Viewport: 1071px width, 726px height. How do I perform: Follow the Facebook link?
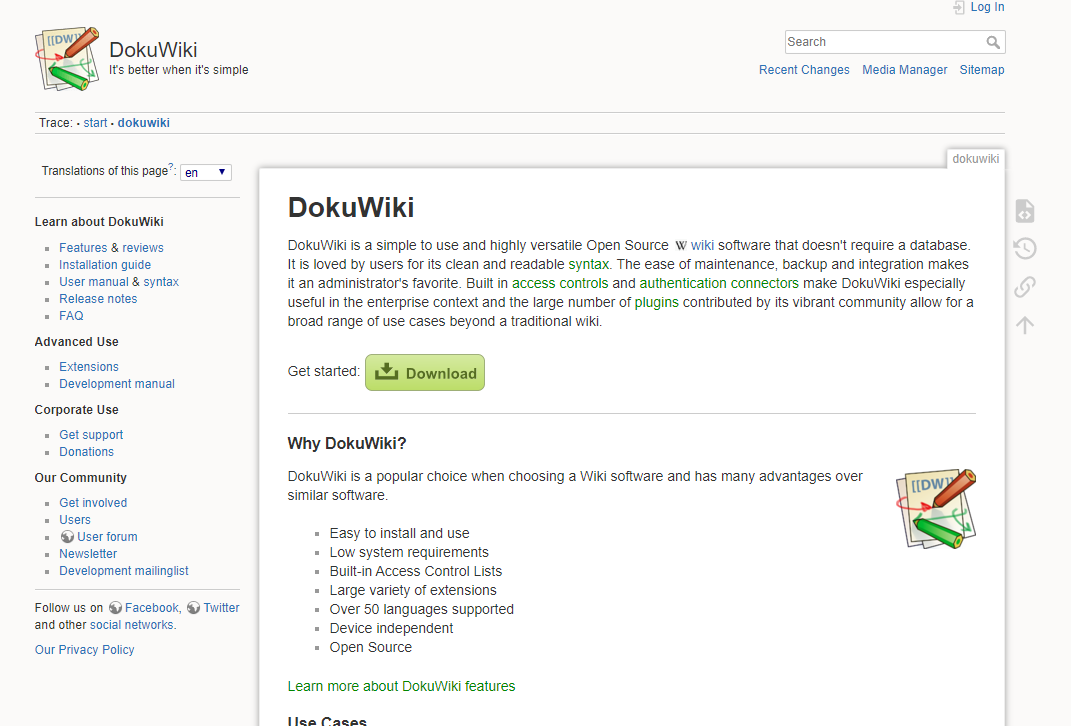pyautogui.click(x=152, y=608)
